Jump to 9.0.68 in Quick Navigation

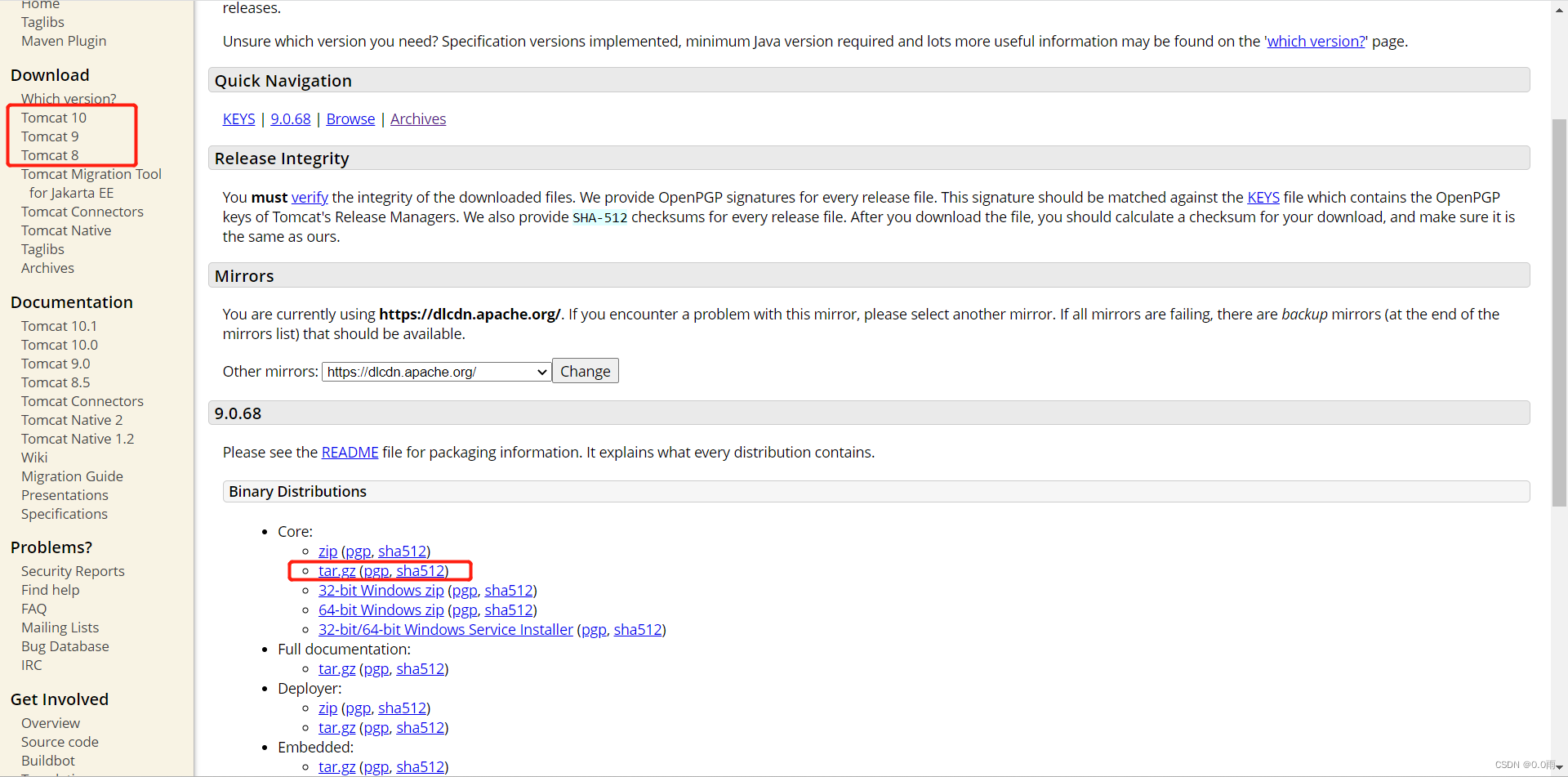291,119
